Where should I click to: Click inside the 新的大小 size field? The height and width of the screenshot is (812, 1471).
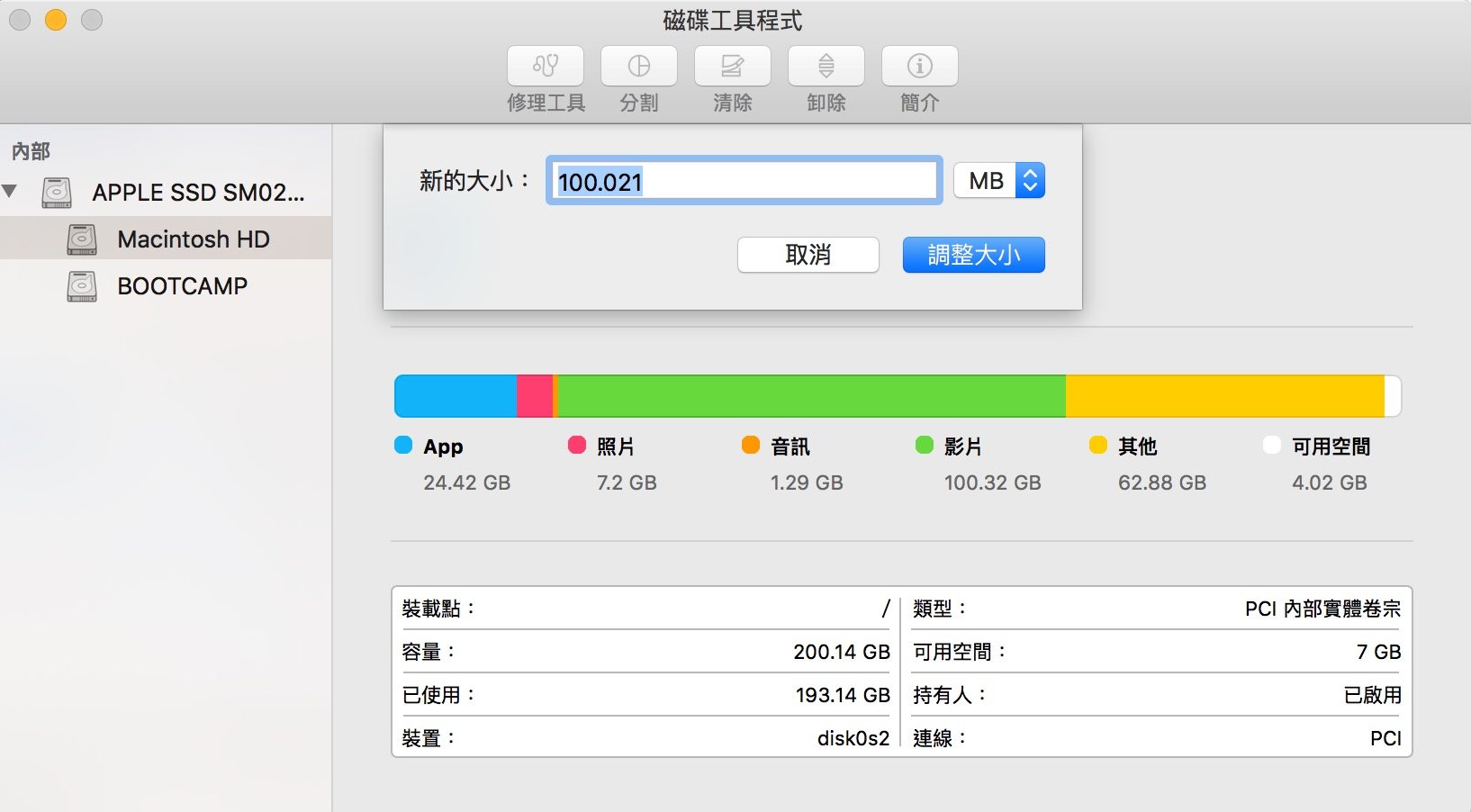[x=744, y=181]
